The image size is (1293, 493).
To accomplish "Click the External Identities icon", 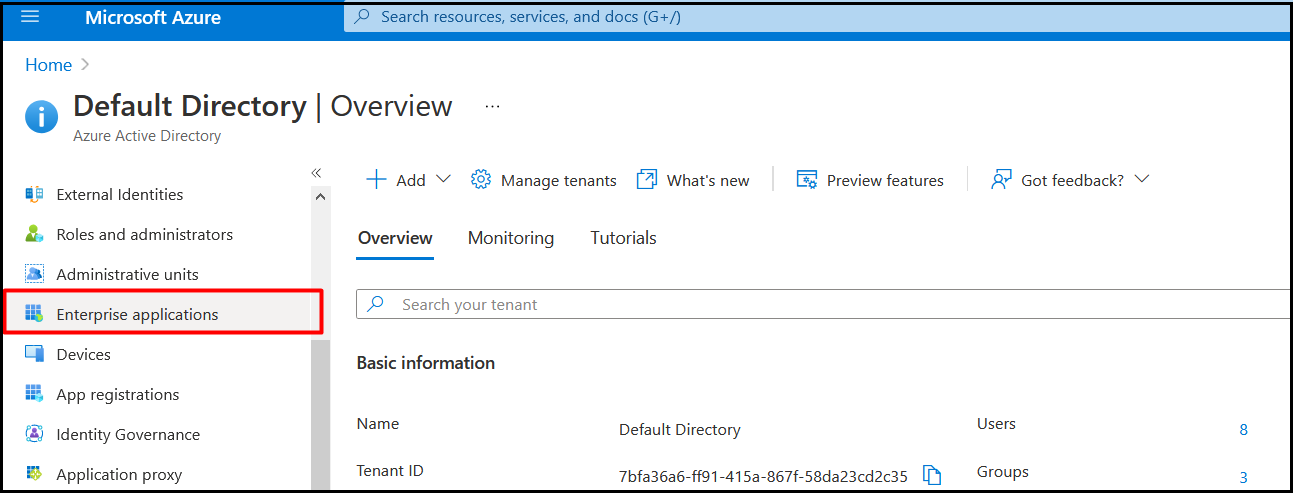I will (34, 194).
